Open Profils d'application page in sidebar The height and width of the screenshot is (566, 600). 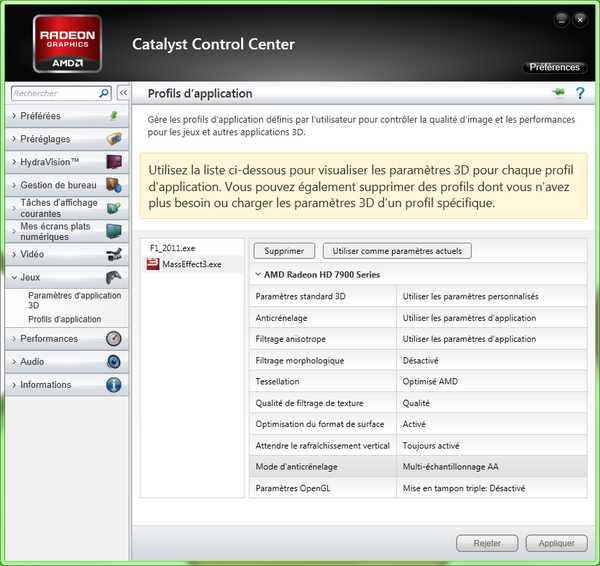65,319
